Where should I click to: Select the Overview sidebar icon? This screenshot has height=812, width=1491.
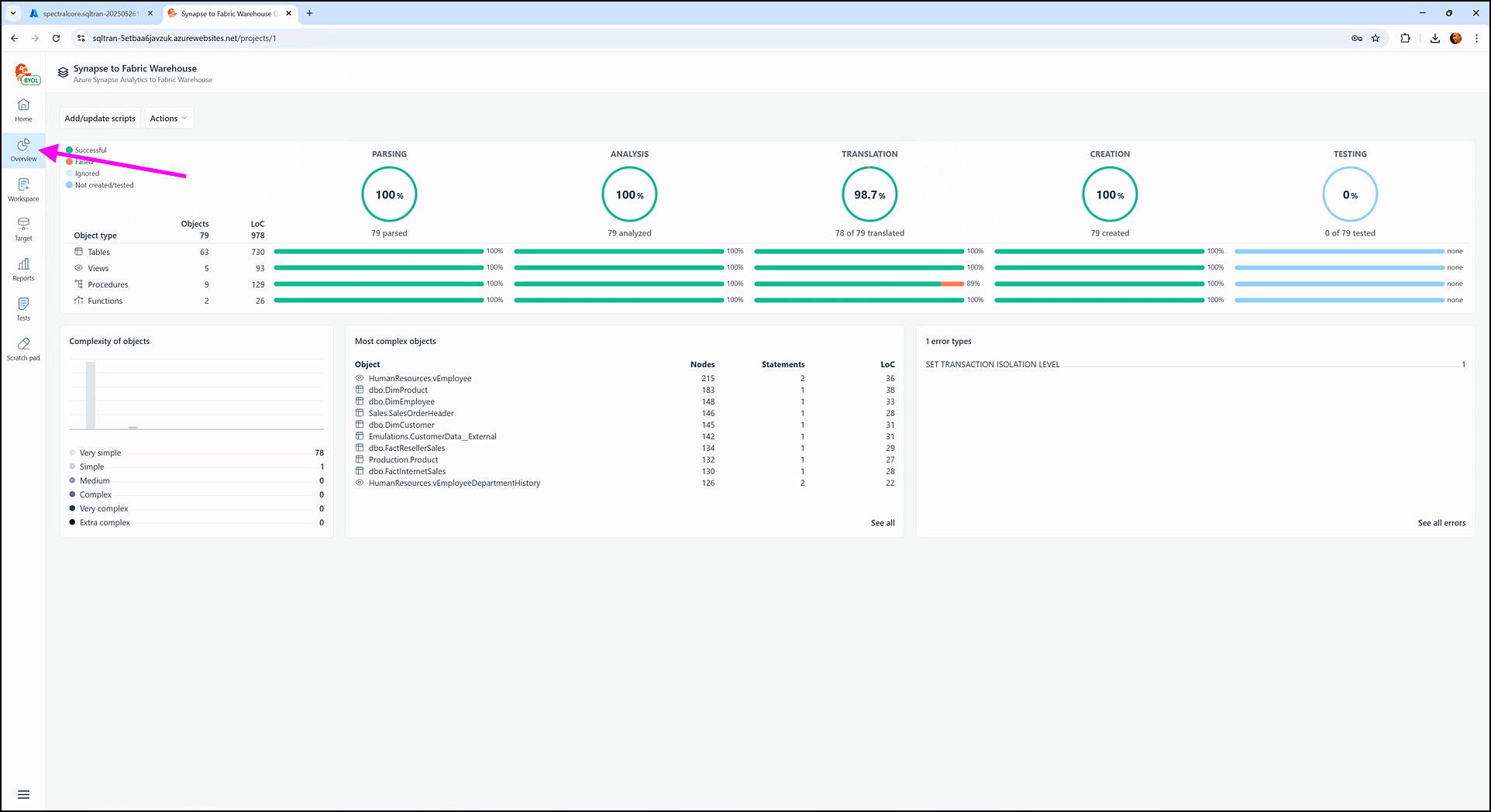point(23,150)
